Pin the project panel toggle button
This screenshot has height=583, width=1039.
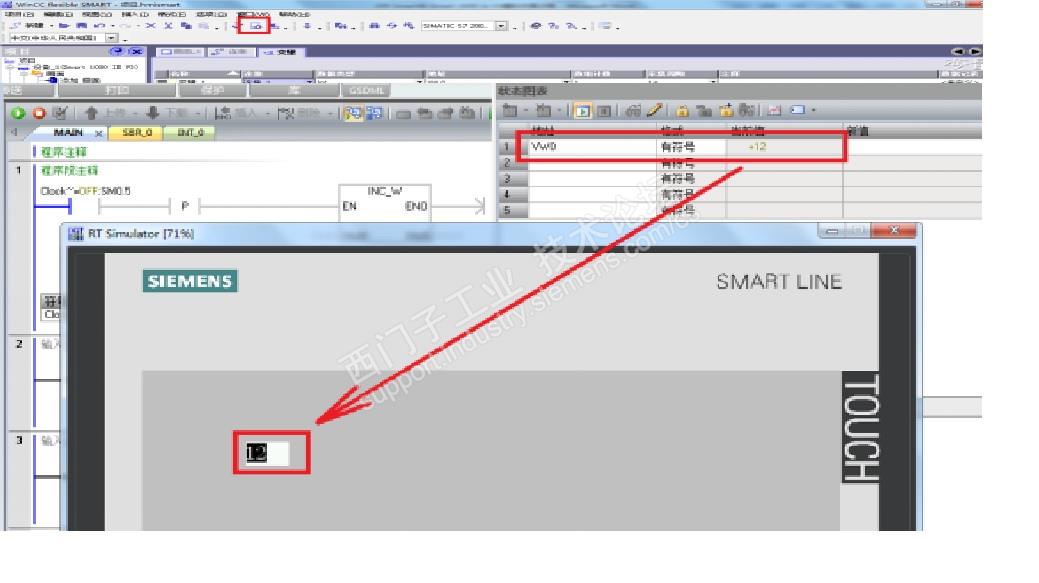click(117, 51)
